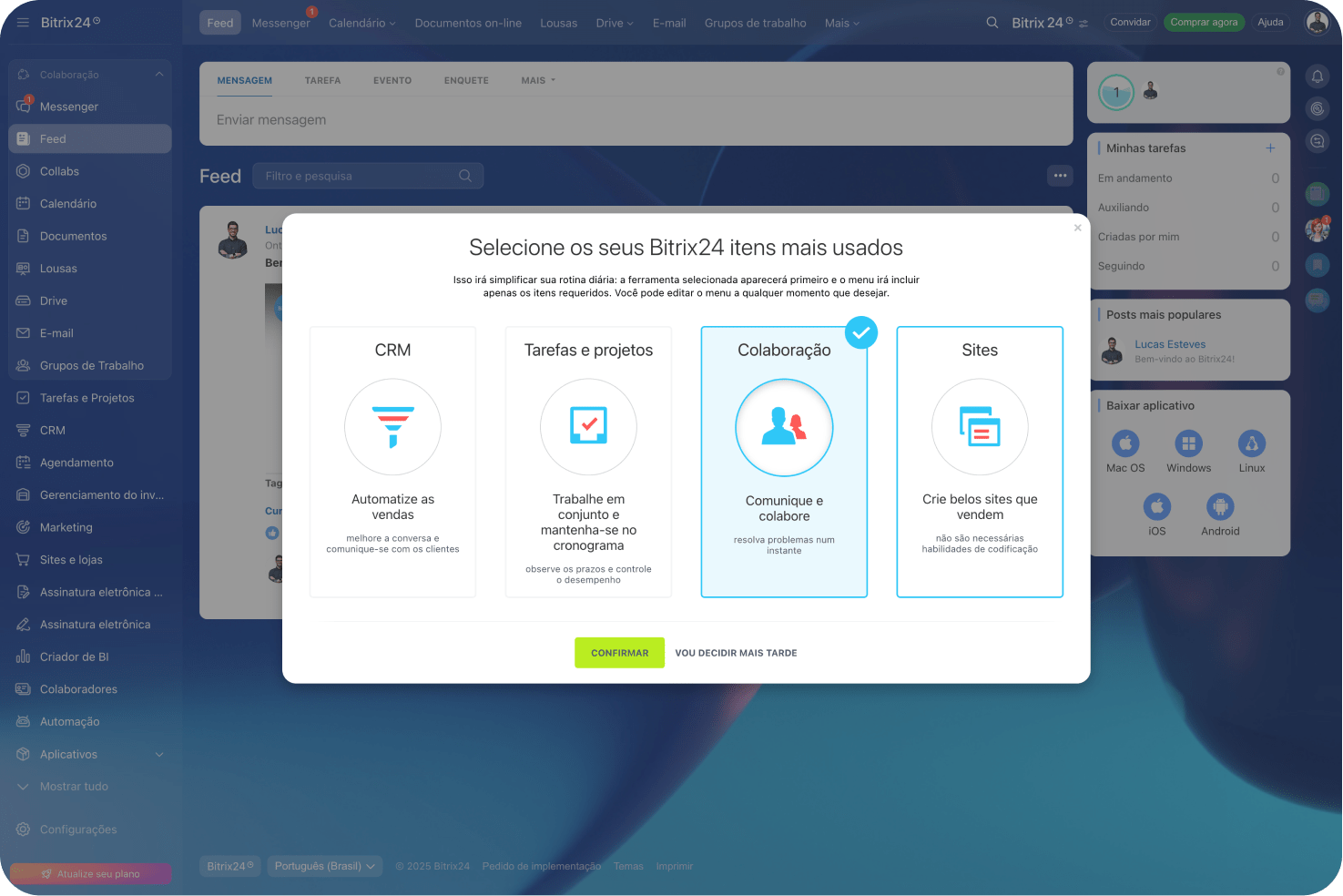1343x896 pixels.
Task: Open the Português (Brasil) language dropdown
Action: pyautogui.click(x=324, y=866)
